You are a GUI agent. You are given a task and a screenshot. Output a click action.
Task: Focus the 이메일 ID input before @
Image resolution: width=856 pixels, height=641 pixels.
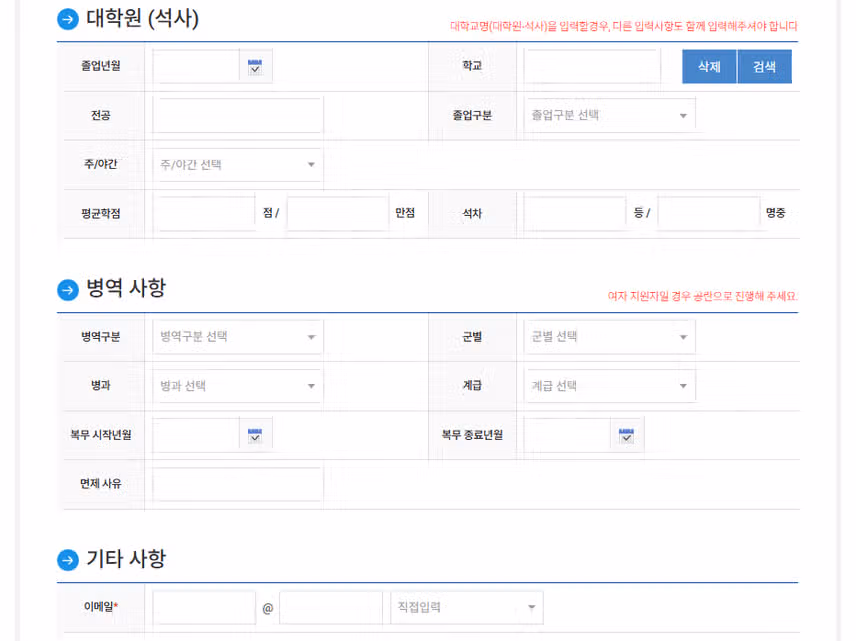click(x=204, y=607)
